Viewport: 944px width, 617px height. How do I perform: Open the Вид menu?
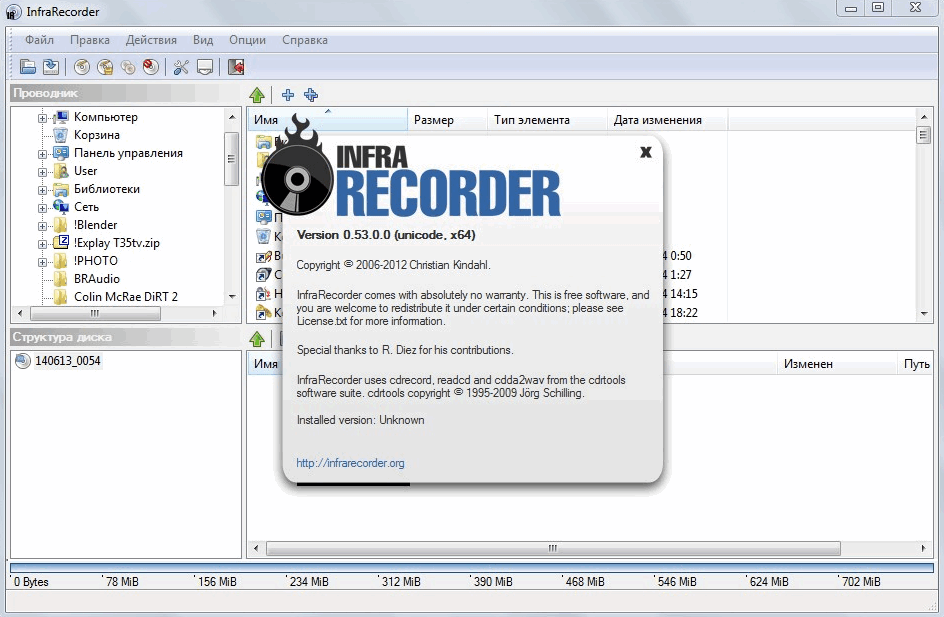pos(203,40)
